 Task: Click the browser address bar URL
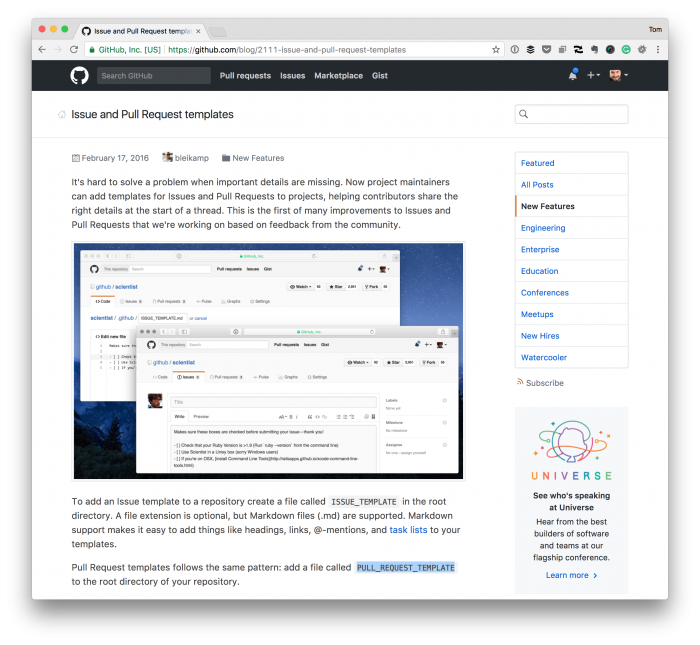tap(287, 50)
